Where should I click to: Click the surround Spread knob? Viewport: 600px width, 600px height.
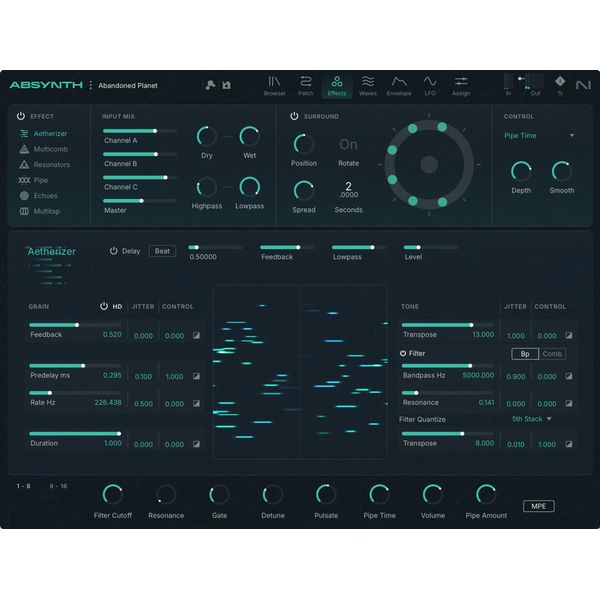click(304, 191)
